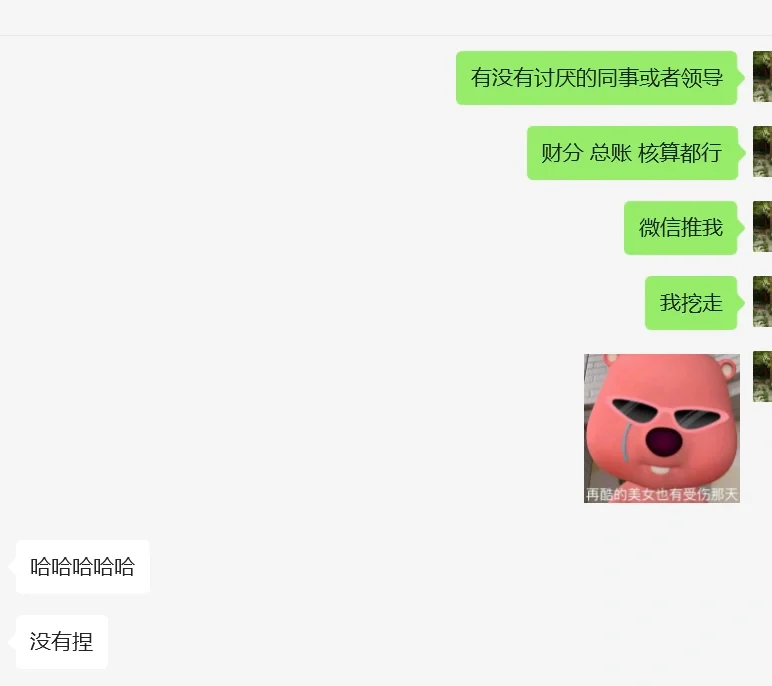Click the avatar next to '我挖走'
The width and height of the screenshot is (772, 686).
coord(763,301)
